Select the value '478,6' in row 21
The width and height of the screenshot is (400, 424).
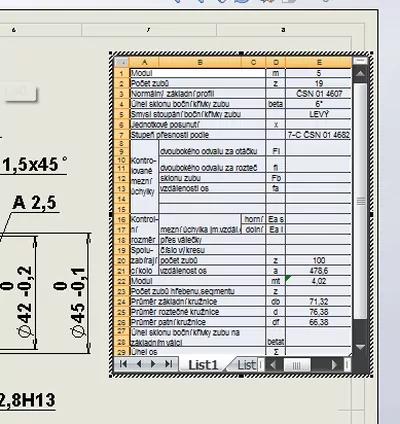click(x=319, y=271)
